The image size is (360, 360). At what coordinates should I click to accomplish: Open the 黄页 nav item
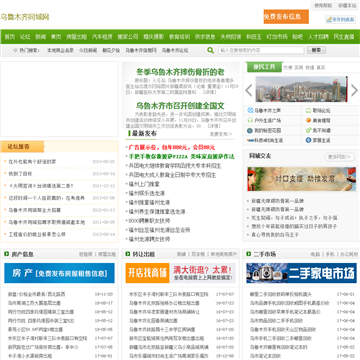click(56, 37)
